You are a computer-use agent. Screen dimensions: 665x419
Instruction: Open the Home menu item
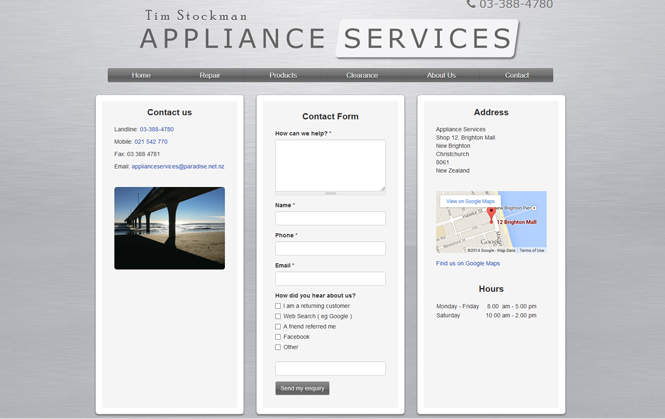coord(141,75)
